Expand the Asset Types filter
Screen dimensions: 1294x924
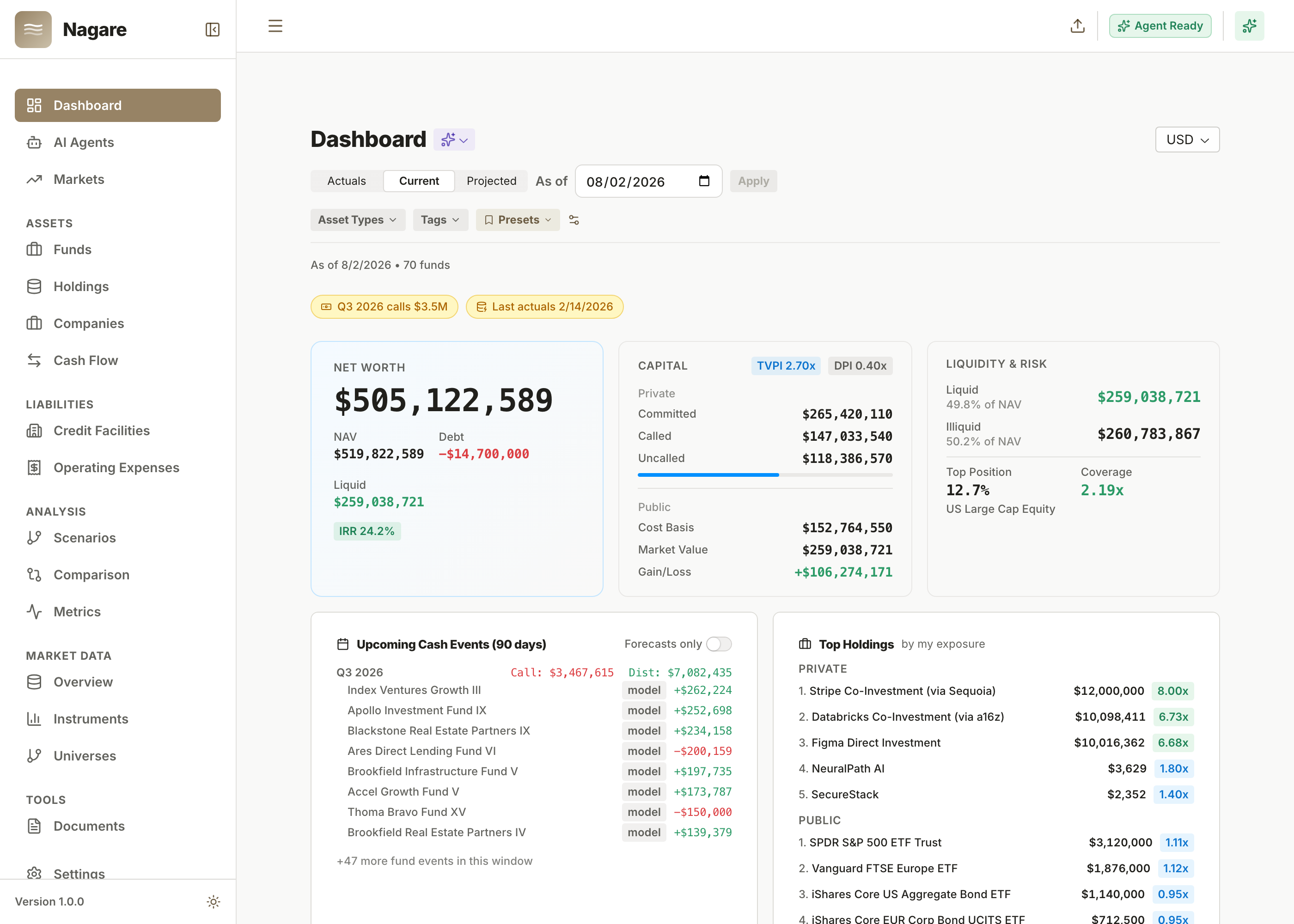click(358, 219)
